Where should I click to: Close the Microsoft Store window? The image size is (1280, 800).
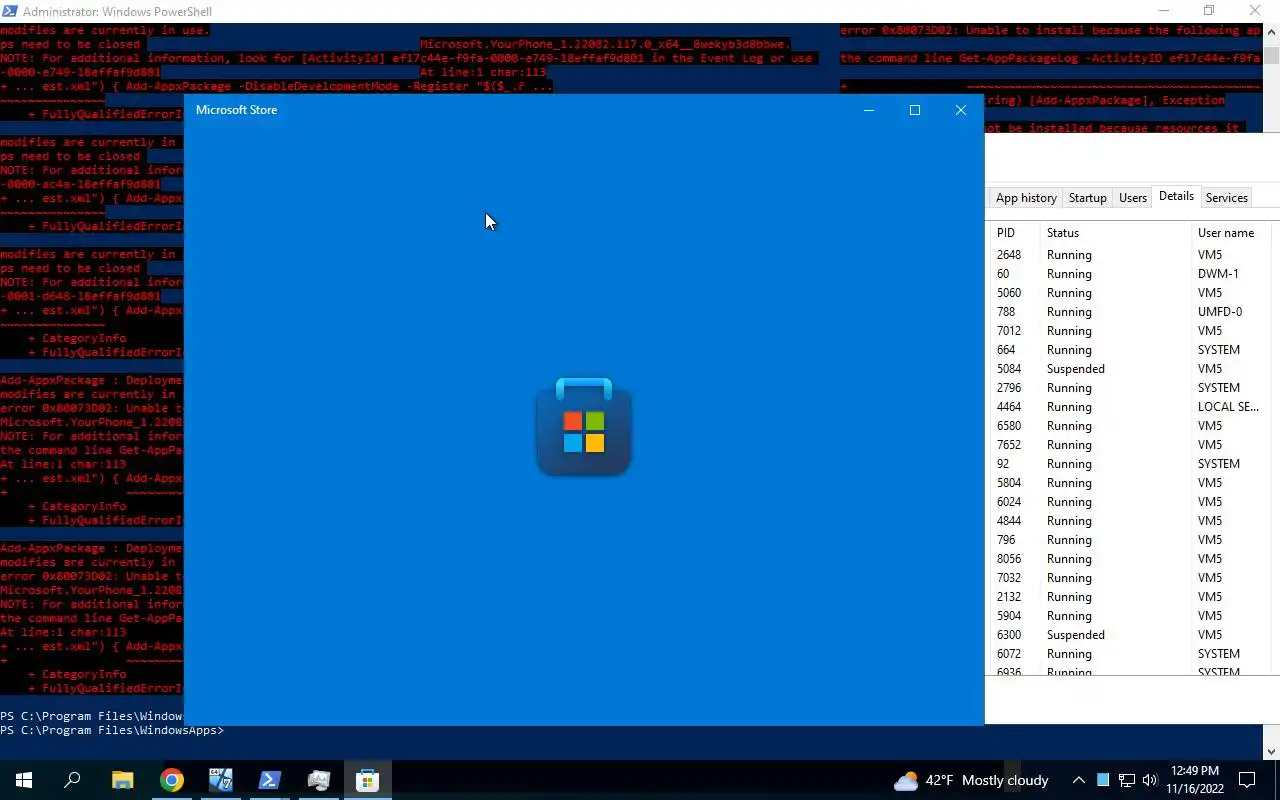(961, 110)
